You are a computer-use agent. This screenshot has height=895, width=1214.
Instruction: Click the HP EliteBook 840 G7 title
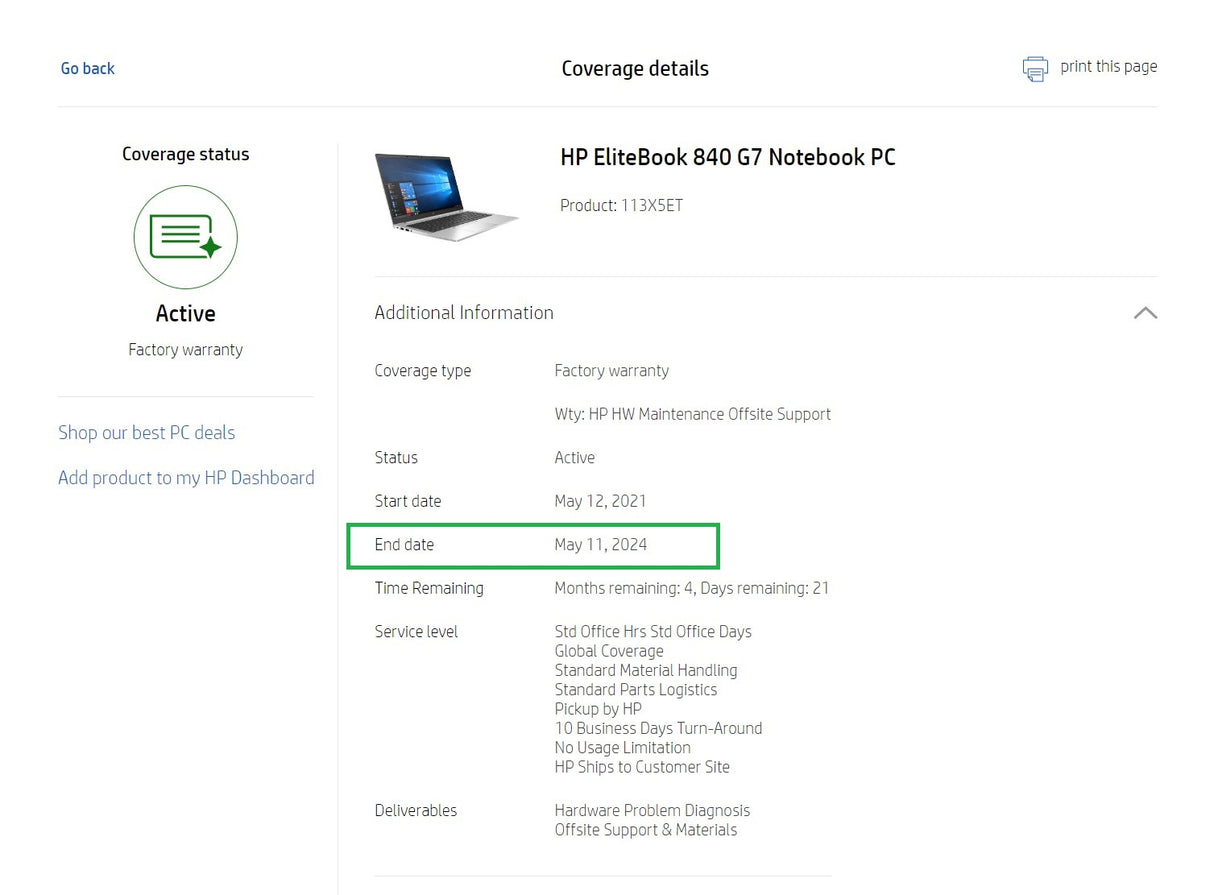coord(727,158)
